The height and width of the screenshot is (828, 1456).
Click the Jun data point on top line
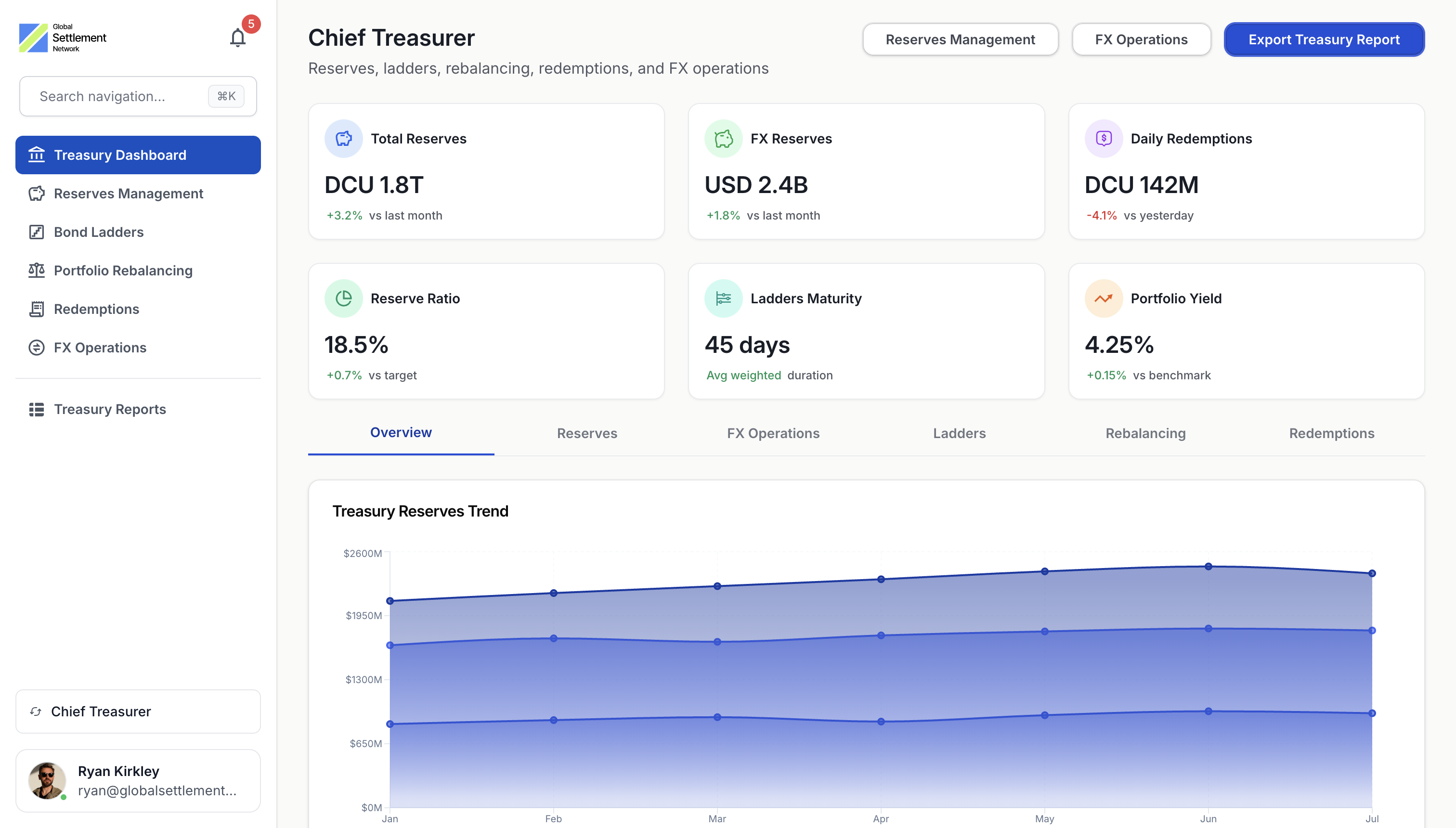coord(1208,567)
